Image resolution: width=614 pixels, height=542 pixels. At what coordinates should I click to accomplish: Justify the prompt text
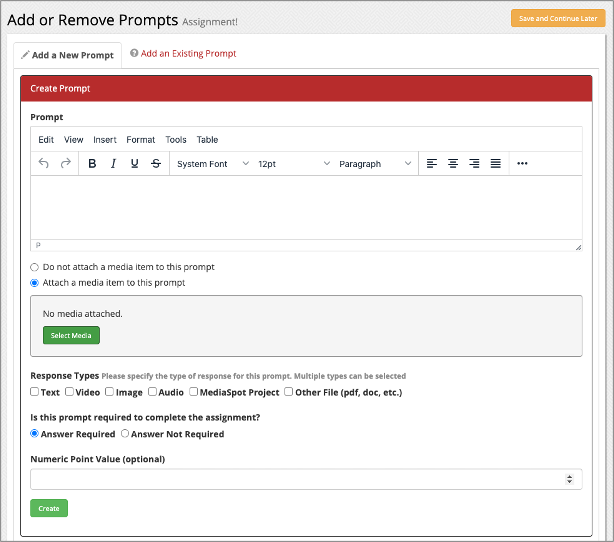495,164
